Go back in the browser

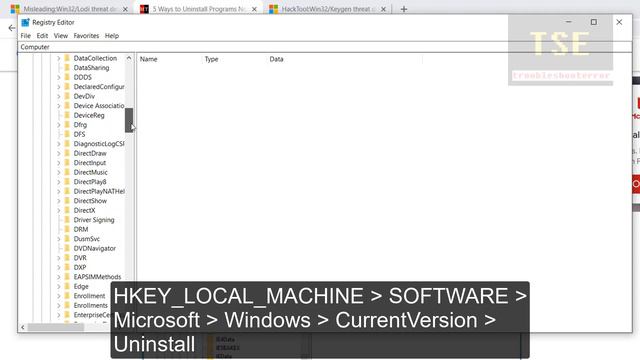(x=12, y=28)
